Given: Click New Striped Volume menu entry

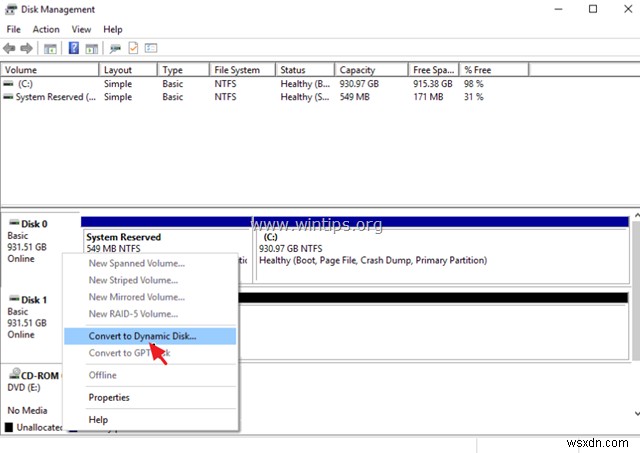Looking at the screenshot, I should pyautogui.click(x=150, y=280).
